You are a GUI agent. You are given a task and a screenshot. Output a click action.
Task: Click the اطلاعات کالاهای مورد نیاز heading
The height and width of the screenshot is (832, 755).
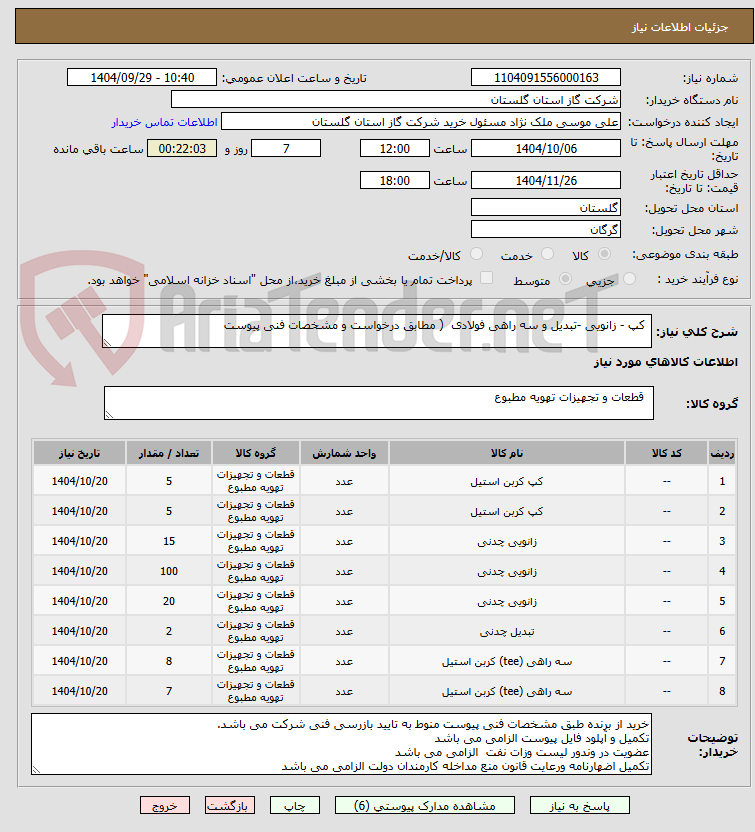point(665,362)
